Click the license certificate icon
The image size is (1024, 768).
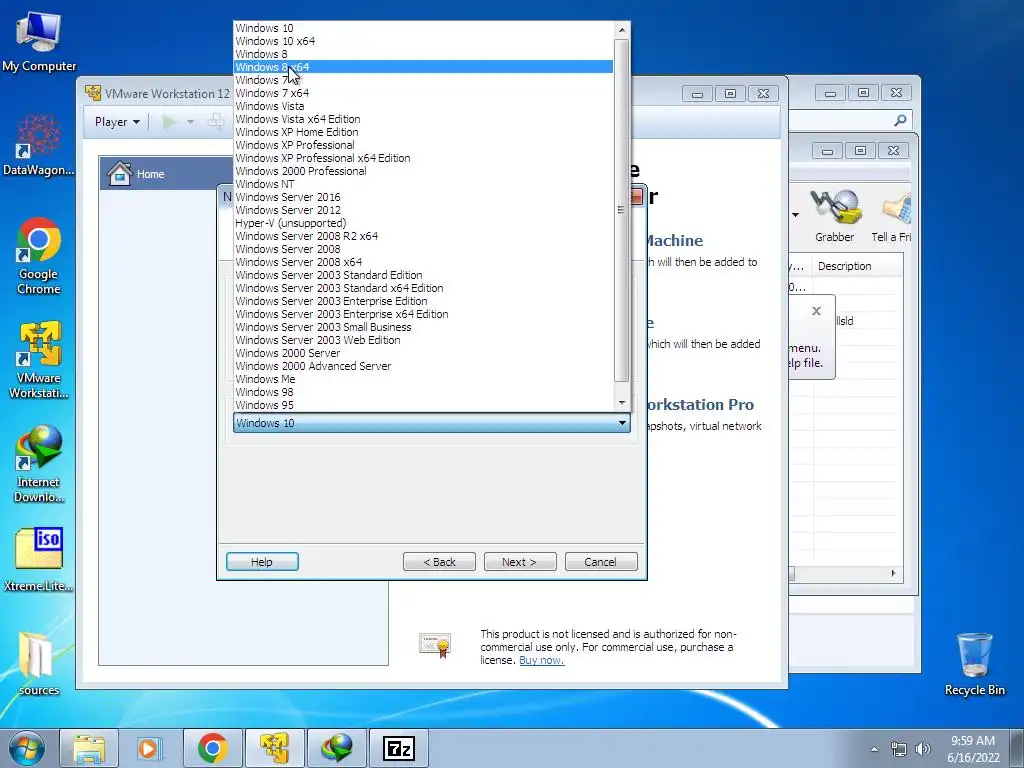[435, 645]
